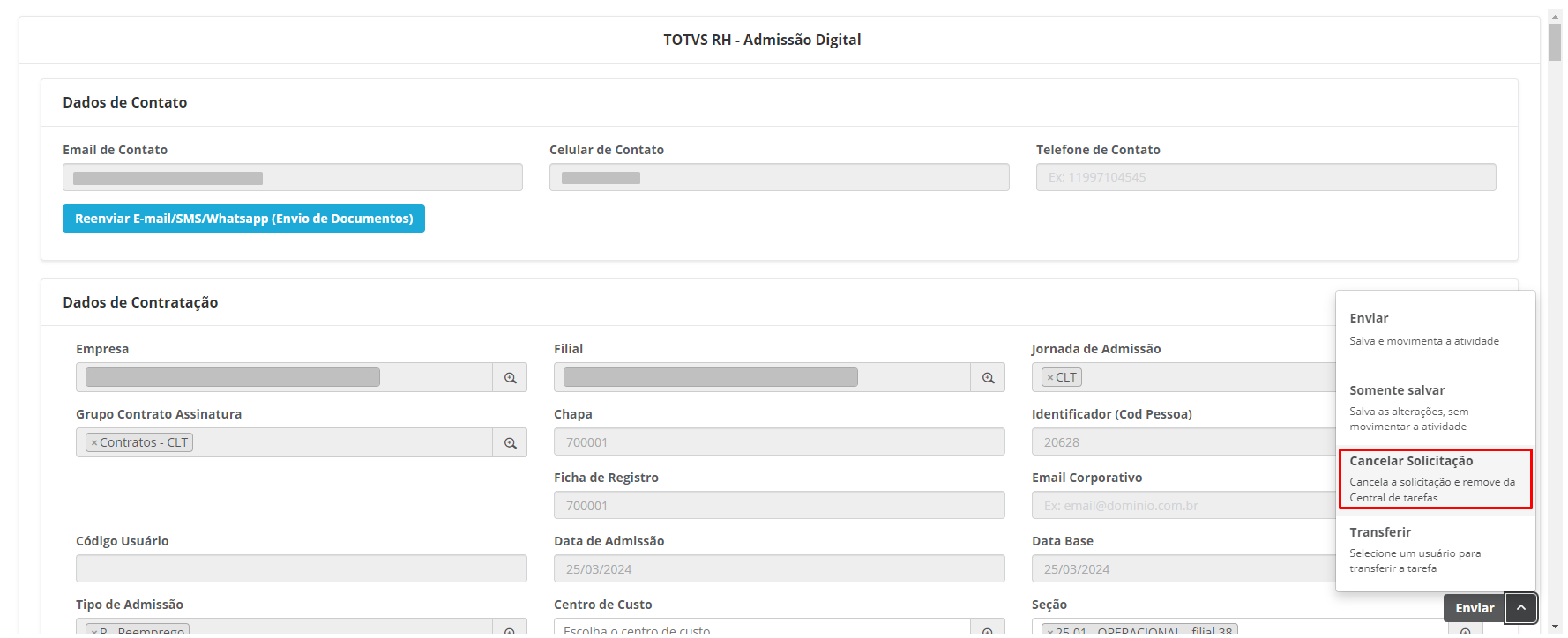The width and height of the screenshot is (1568, 638).
Task: Click the Chapa field showing 700001
Action: click(780, 441)
